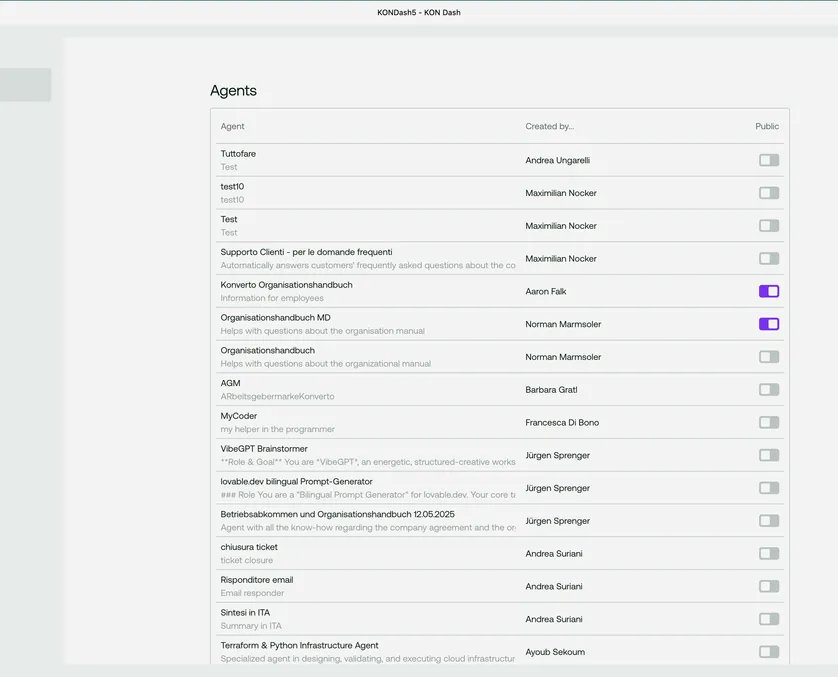
Task: Select the highlighted sidebar item
Action: tap(25, 85)
